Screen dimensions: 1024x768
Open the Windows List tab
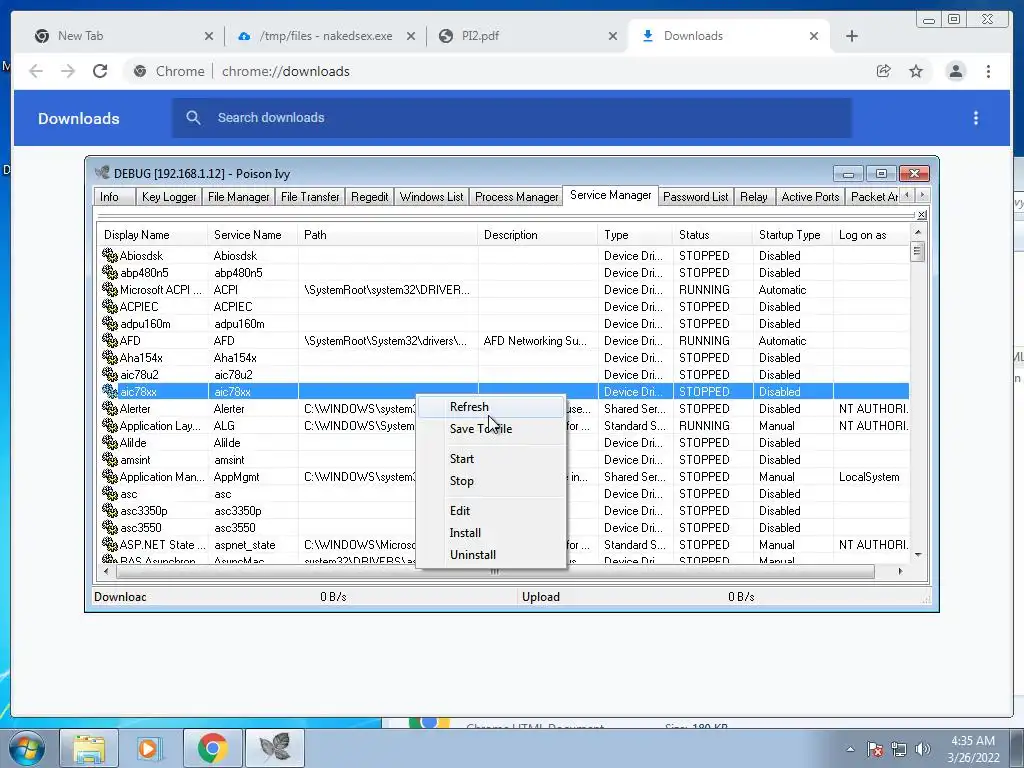coord(431,197)
